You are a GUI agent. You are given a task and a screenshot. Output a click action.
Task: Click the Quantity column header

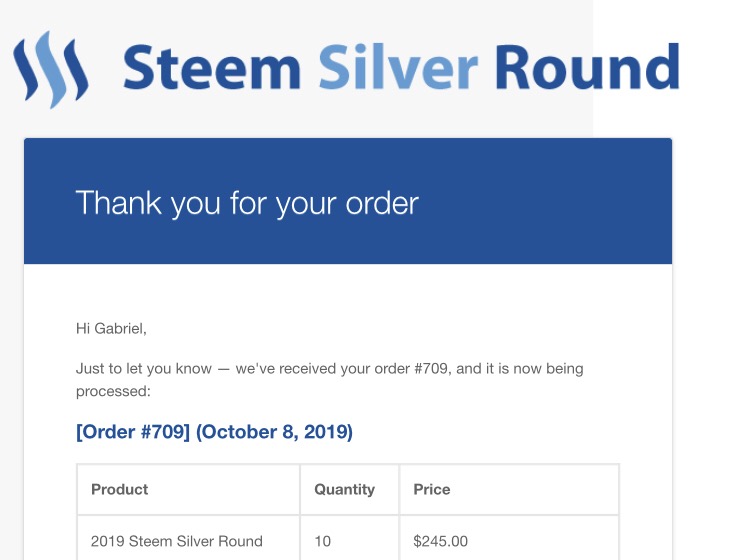[344, 489]
